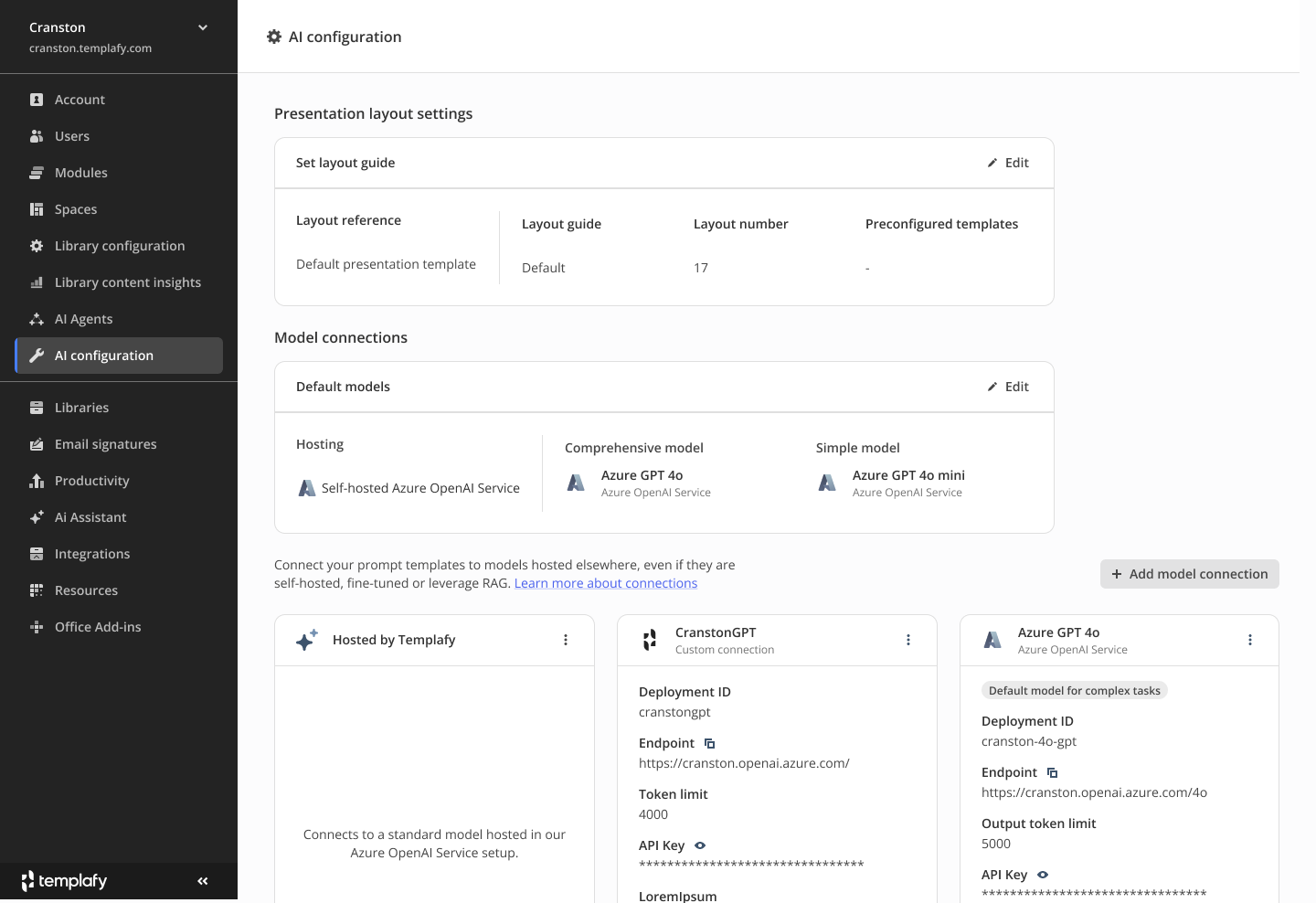Click the Azure icon of Comprehensive model

576,483
